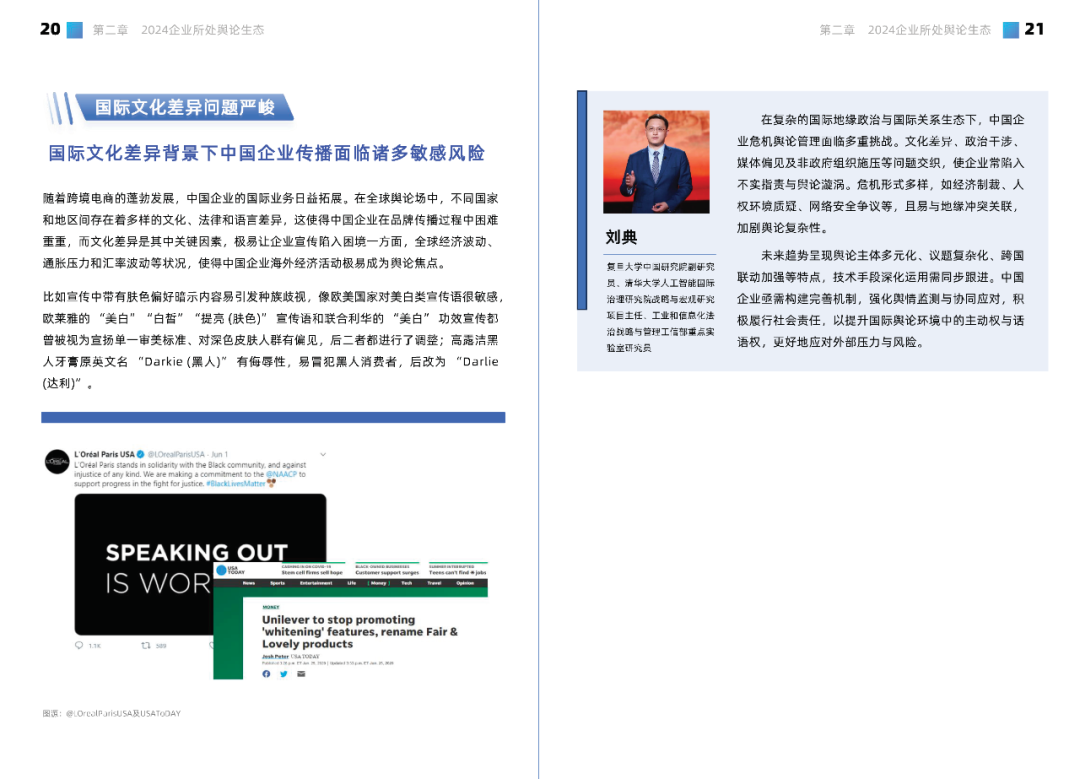
Task: Click the @NAACP mention link
Action: coord(281,475)
